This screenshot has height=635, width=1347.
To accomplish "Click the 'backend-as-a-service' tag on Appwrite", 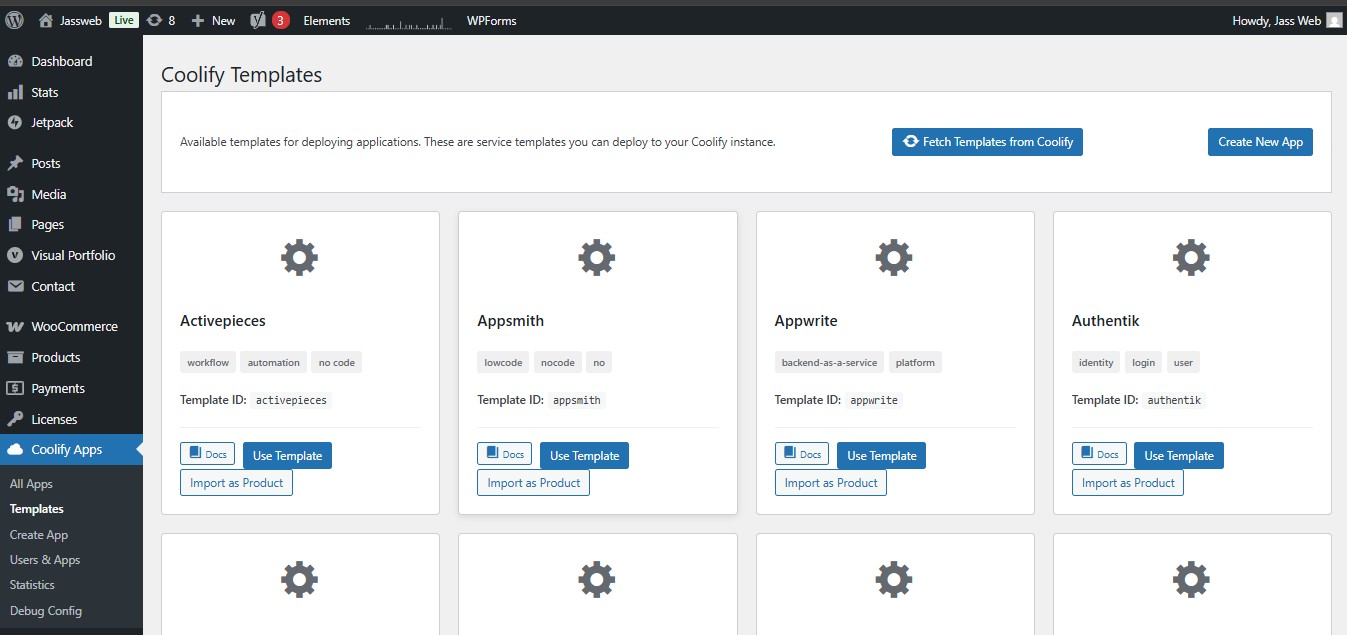I will 829,363.
